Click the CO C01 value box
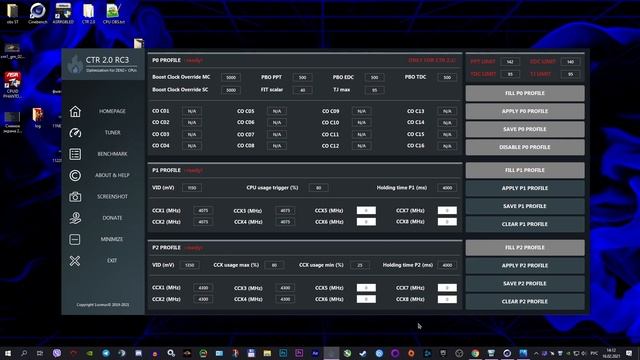This screenshot has height=360, width=640. coord(192,111)
